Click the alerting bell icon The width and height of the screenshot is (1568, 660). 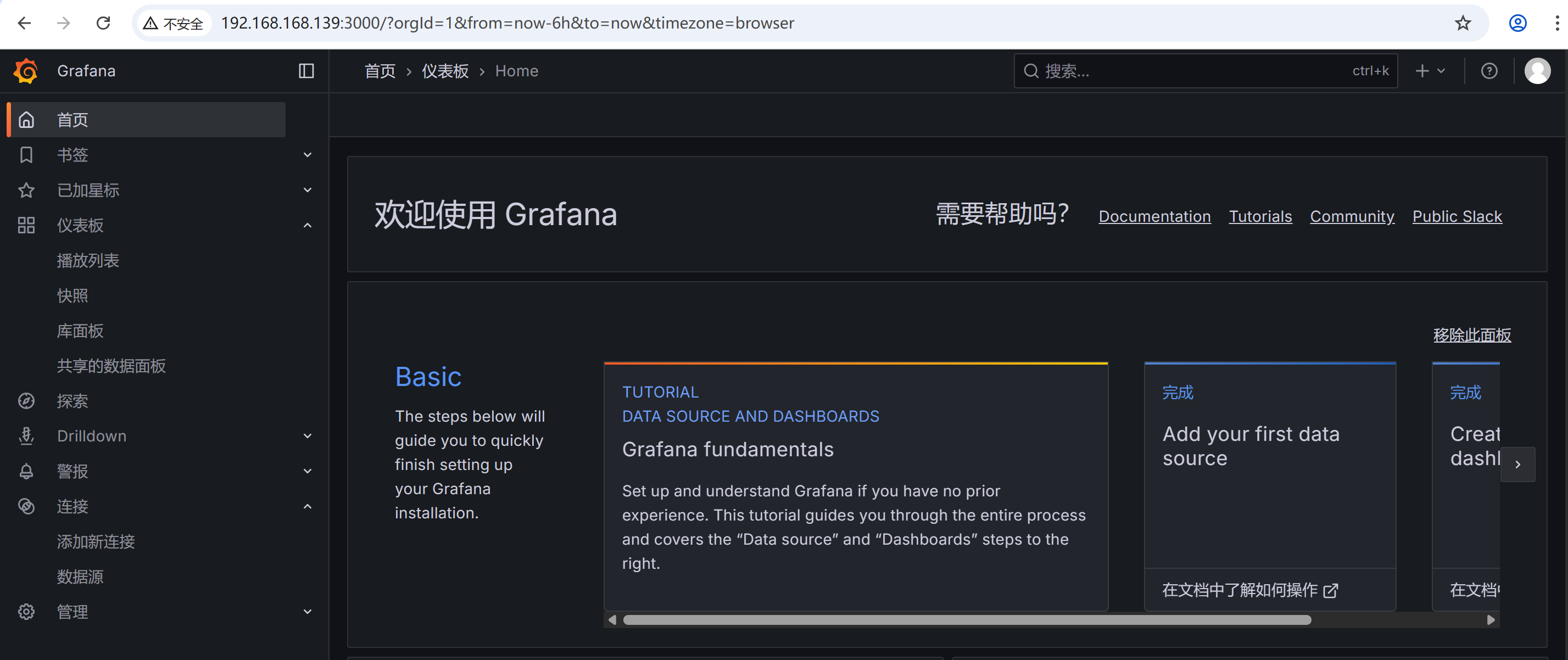click(x=26, y=471)
